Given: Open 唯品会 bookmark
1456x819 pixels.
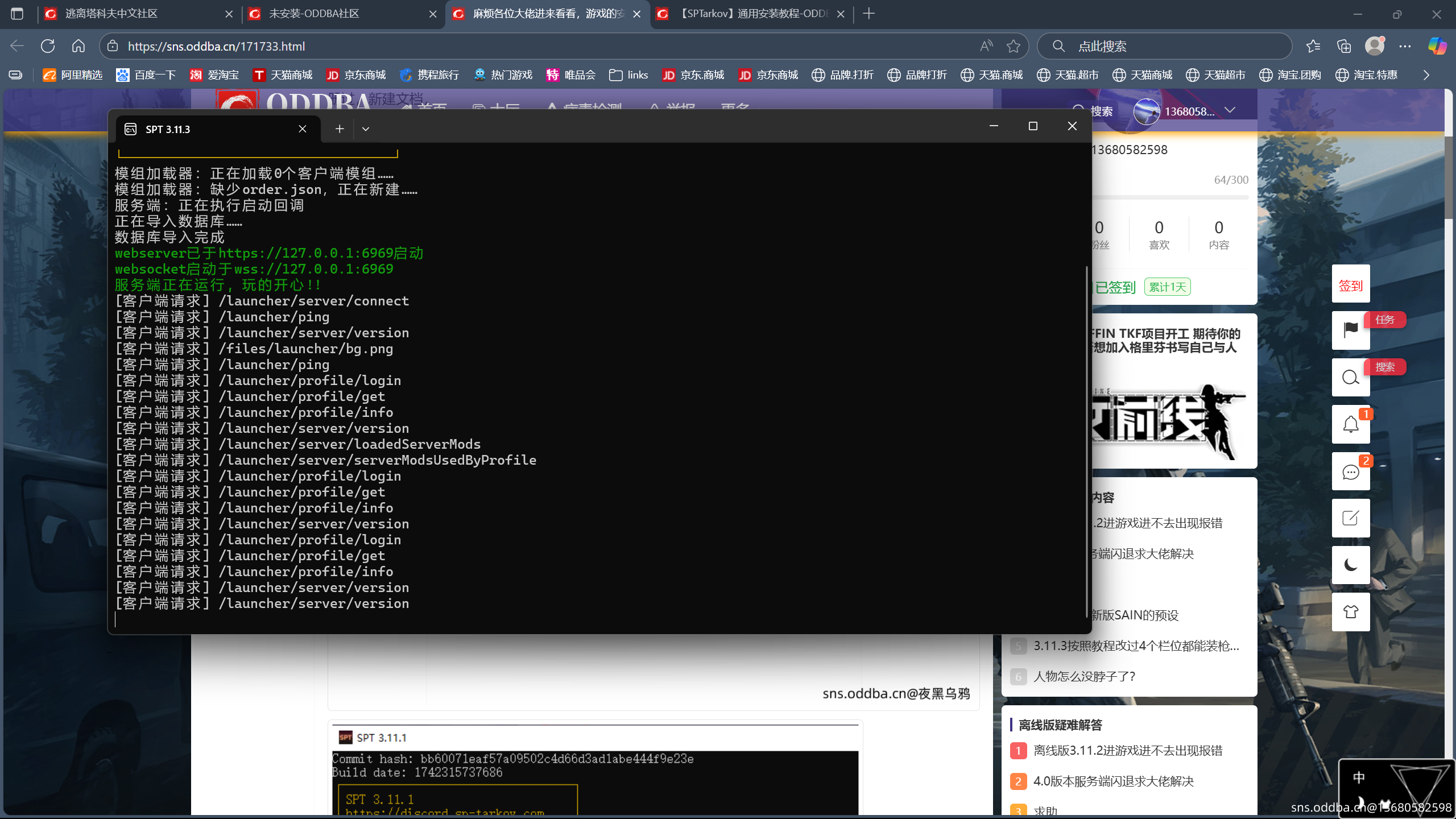Looking at the screenshot, I should (571, 75).
